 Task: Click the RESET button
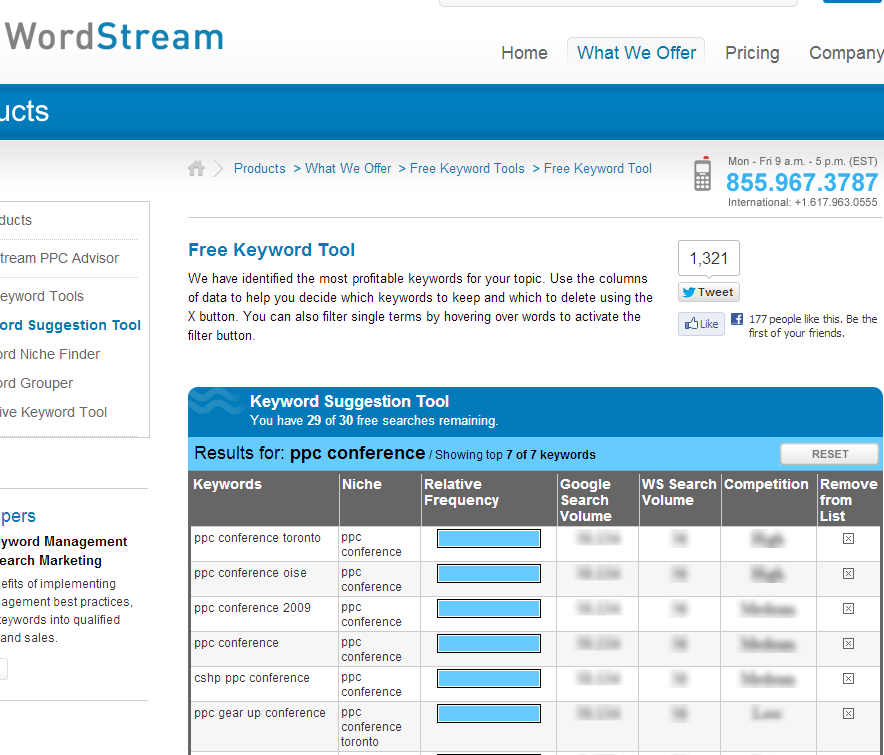[x=829, y=454]
